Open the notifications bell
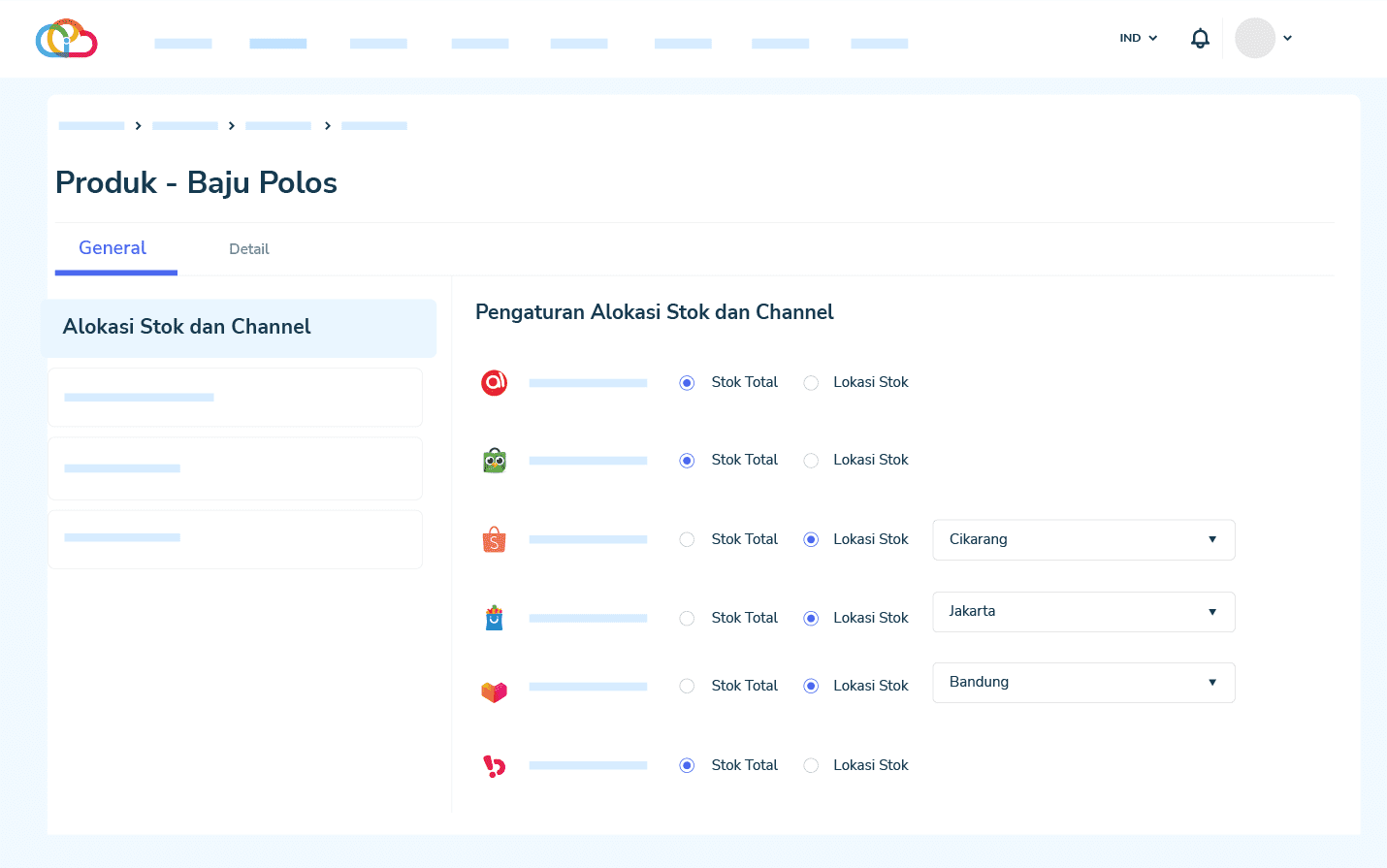 pos(1200,38)
